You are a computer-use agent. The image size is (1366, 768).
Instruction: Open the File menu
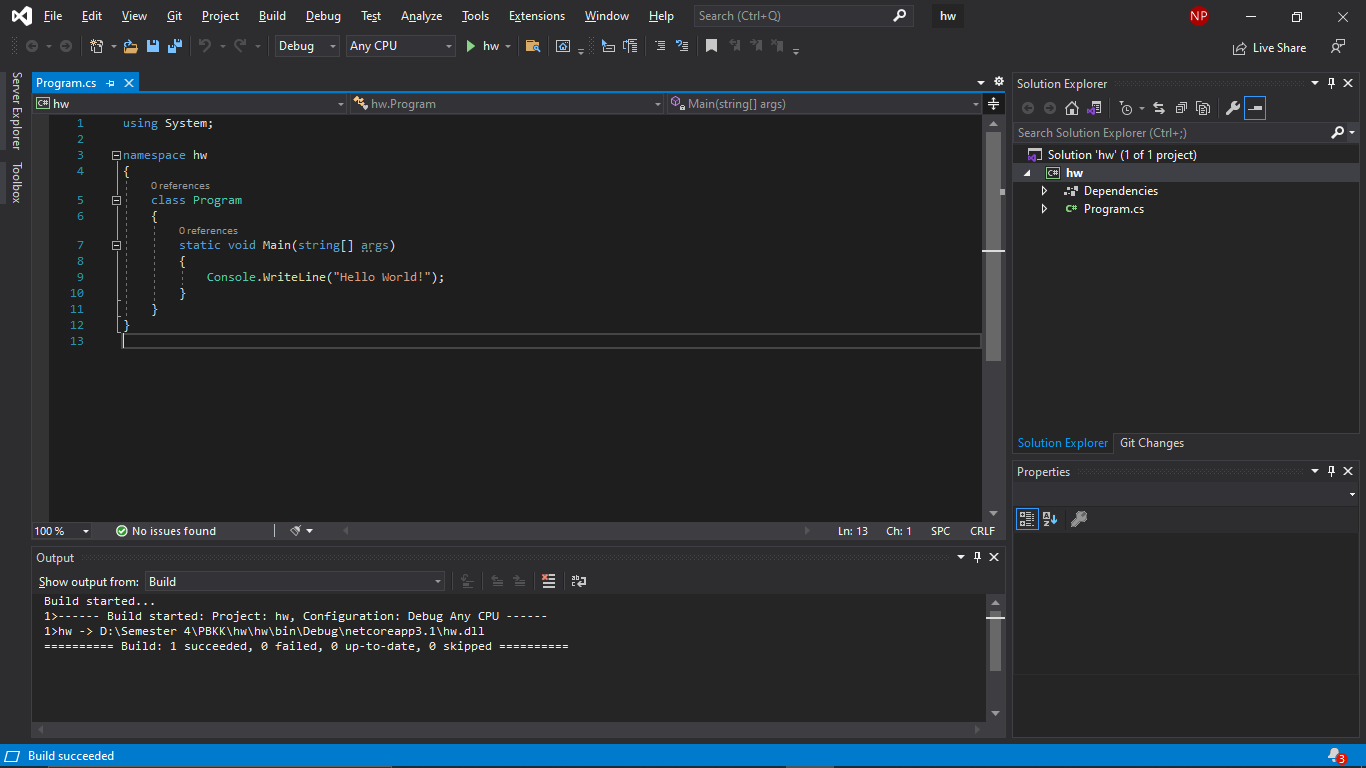point(53,16)
